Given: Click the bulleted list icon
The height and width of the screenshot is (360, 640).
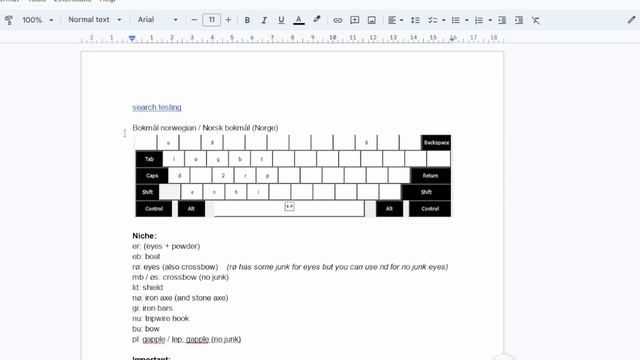Looking at the screenshot, I should pos(456,20).
